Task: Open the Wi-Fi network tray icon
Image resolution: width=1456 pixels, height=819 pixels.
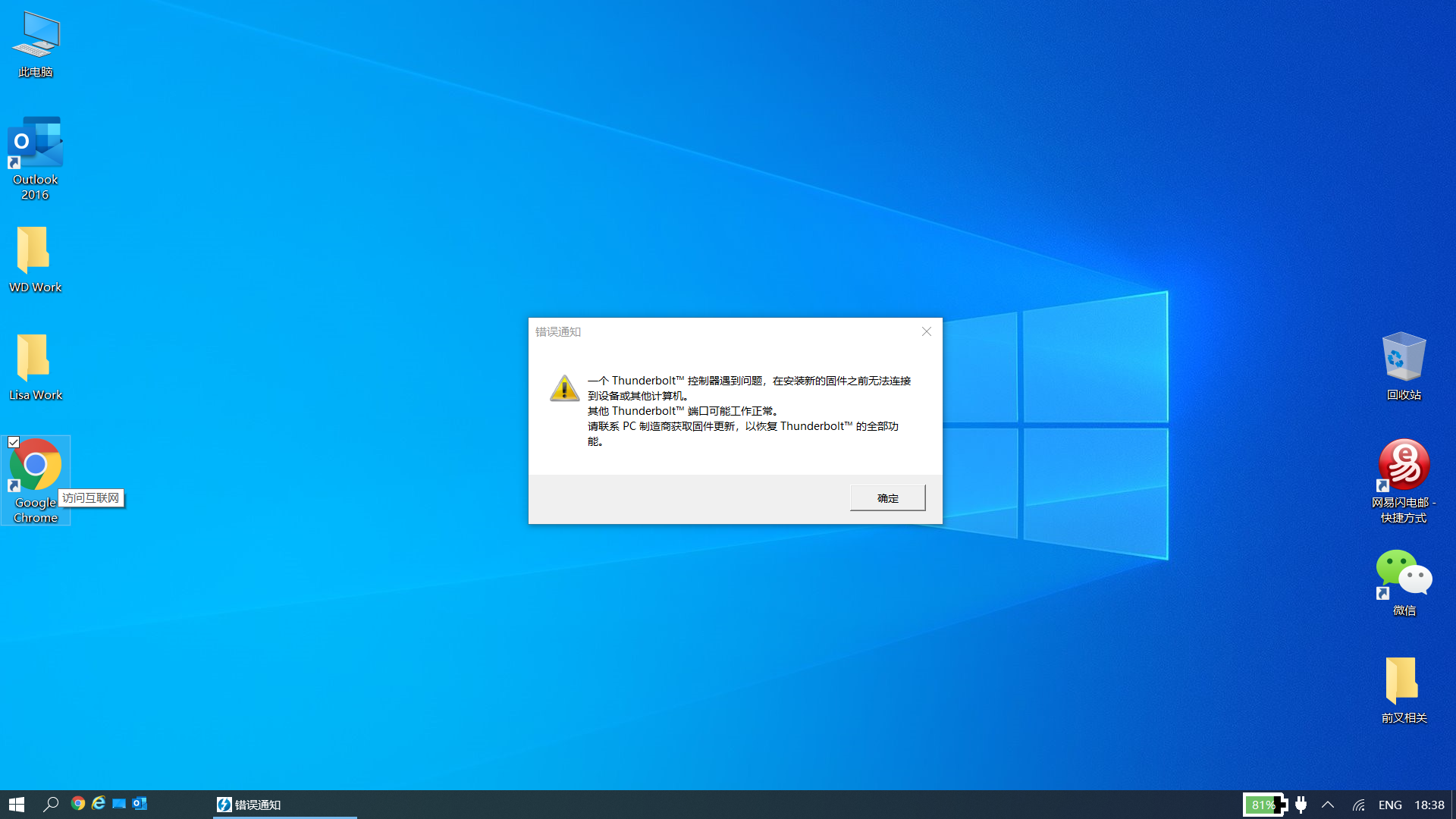Action: [1359, 805]
